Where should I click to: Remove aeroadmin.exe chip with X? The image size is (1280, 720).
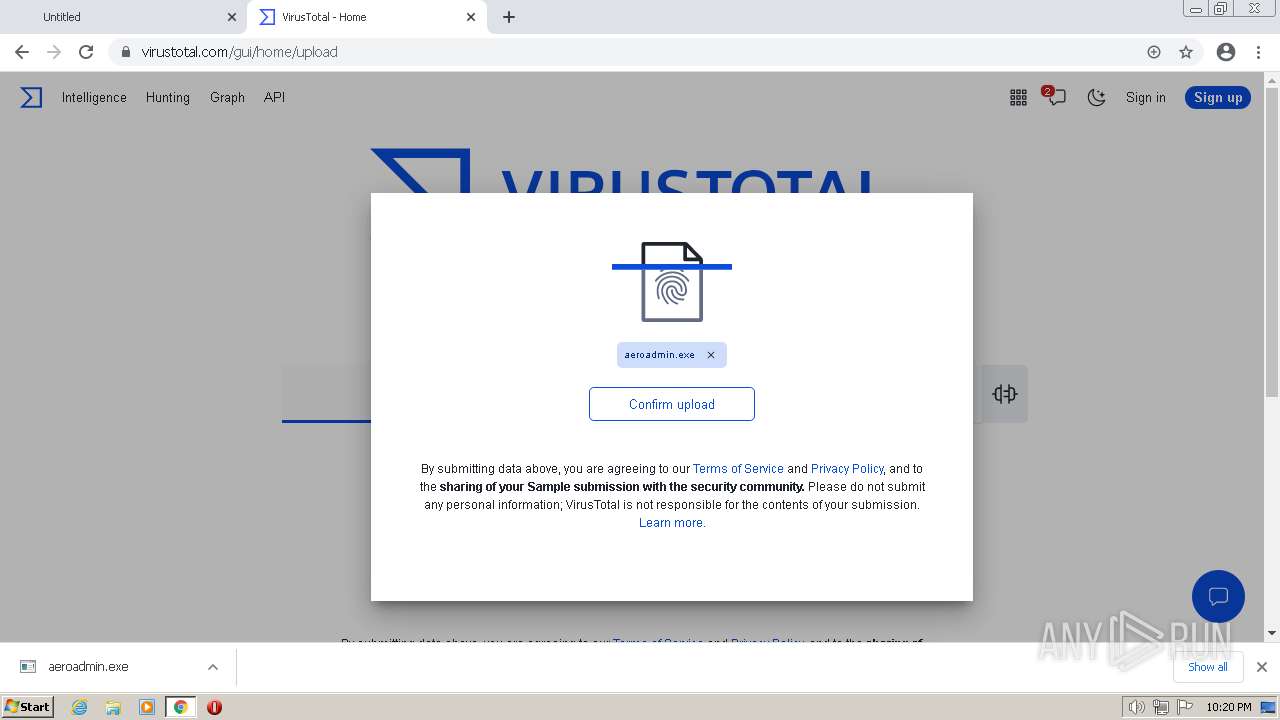(711, 355)
